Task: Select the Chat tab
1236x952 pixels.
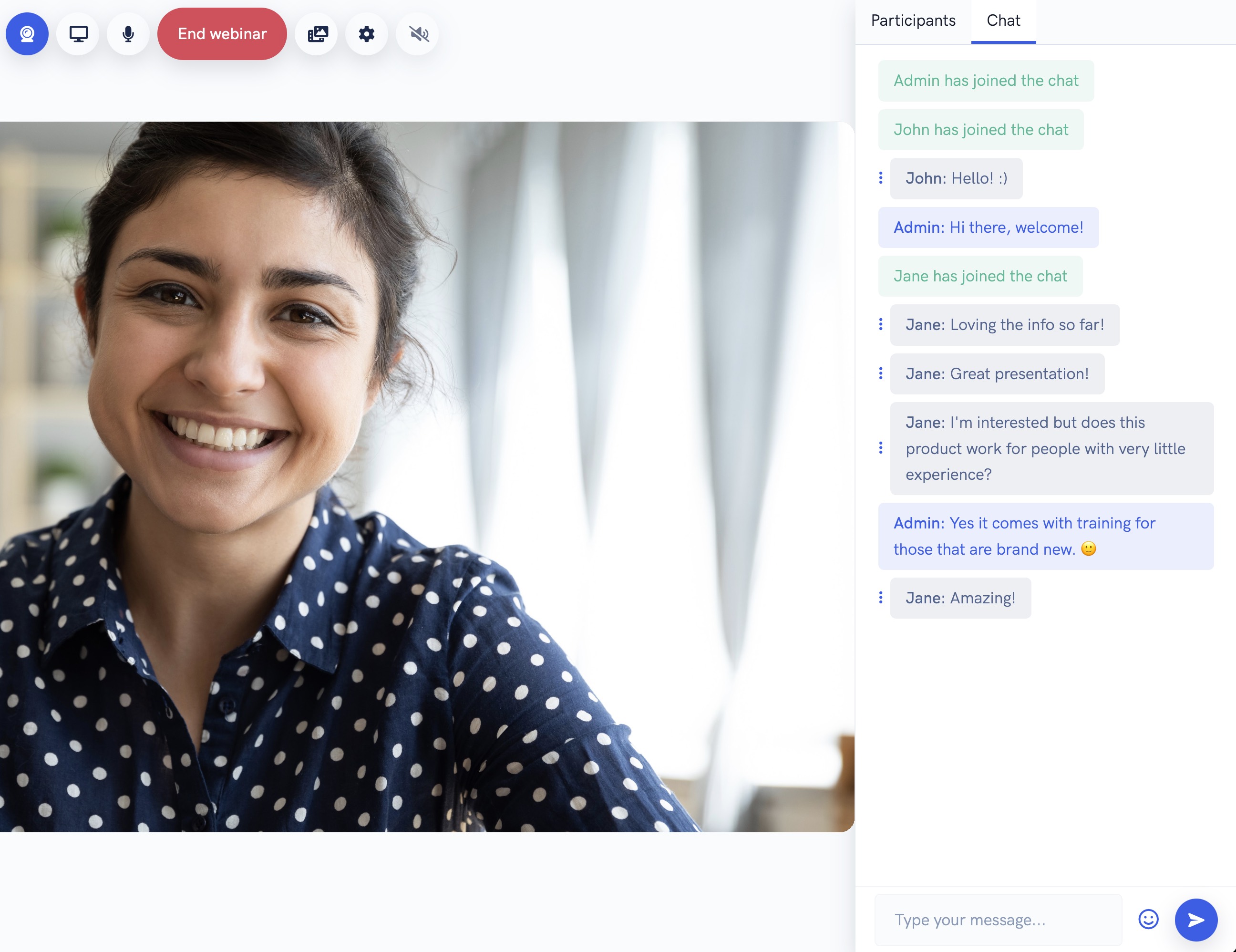Action: 1003,21
